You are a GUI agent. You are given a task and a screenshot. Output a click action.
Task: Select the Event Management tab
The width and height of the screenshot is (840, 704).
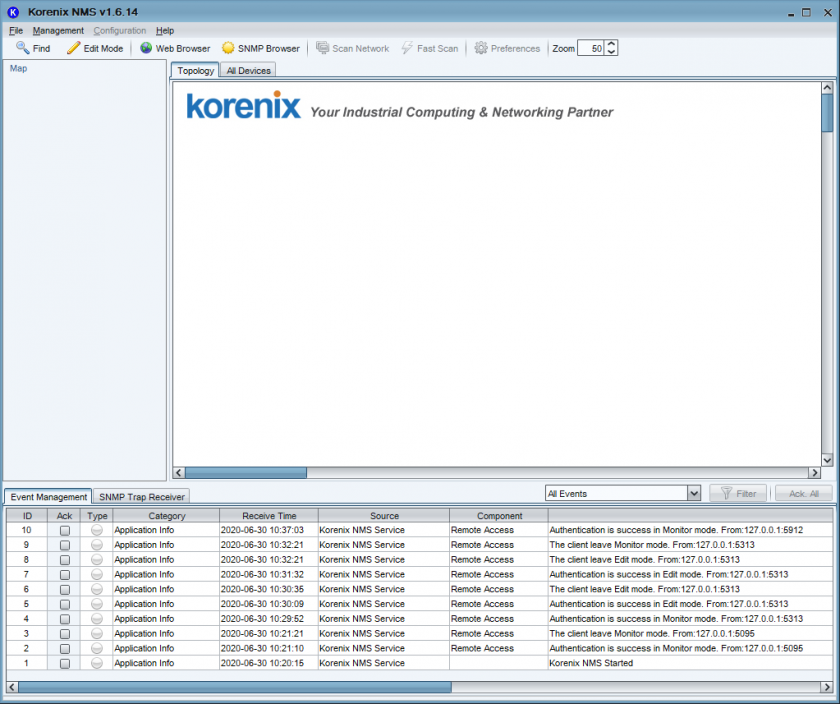click(x=48, y=497)
